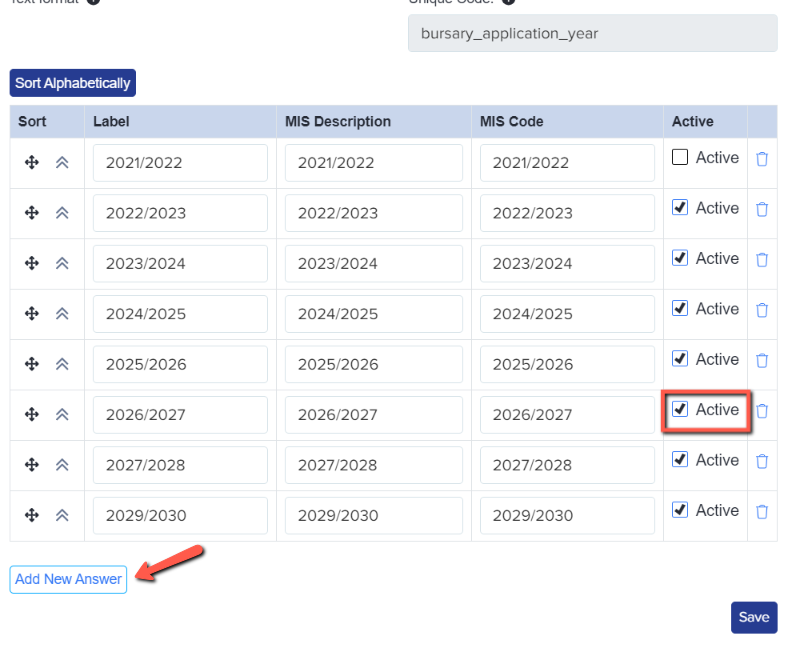Click the Add New Answer button
Screen dimensions: 787x648
point(68,579)
